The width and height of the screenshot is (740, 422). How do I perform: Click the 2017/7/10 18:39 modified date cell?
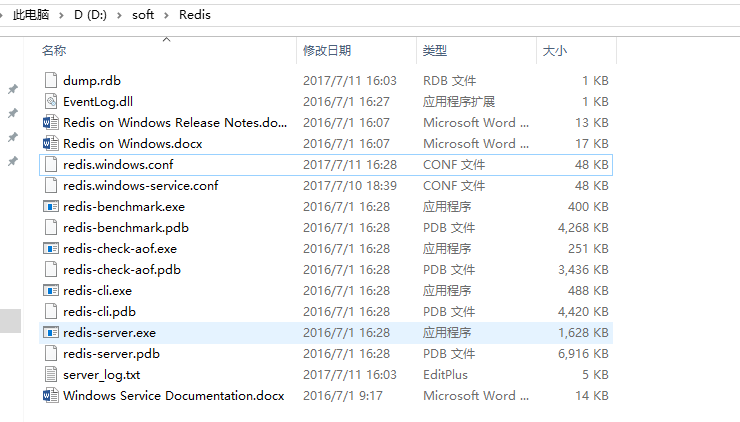click(350, 186)
